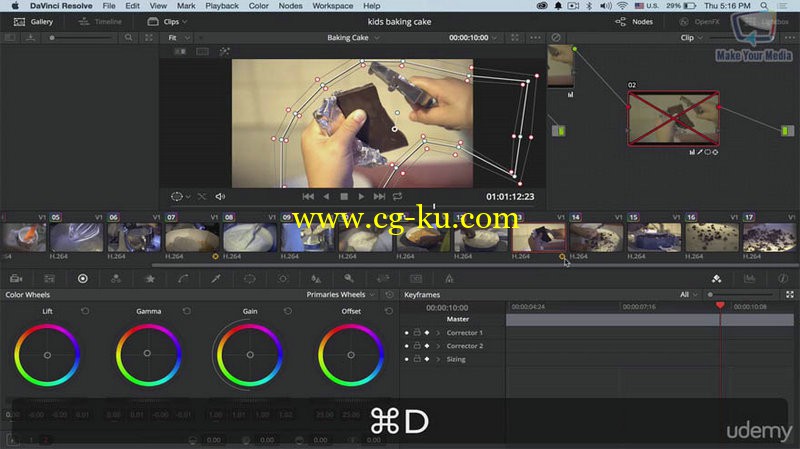Toggle the image wipe split-screen button
Image resolution: width=800 pixels, height=449 pixels.
(180, 52)
